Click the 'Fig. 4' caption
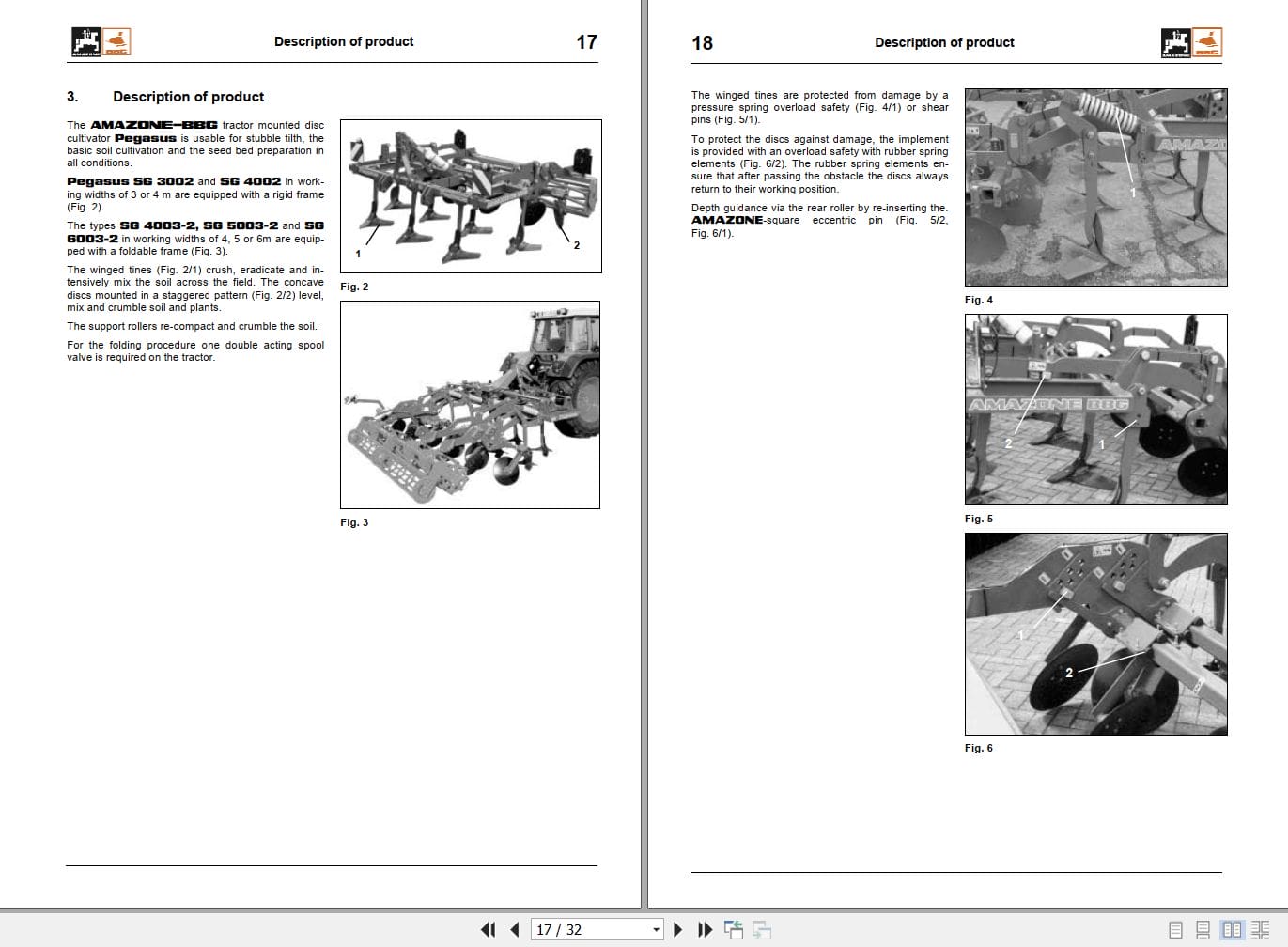The image size is (1288, 947). (x=979, y=300)
